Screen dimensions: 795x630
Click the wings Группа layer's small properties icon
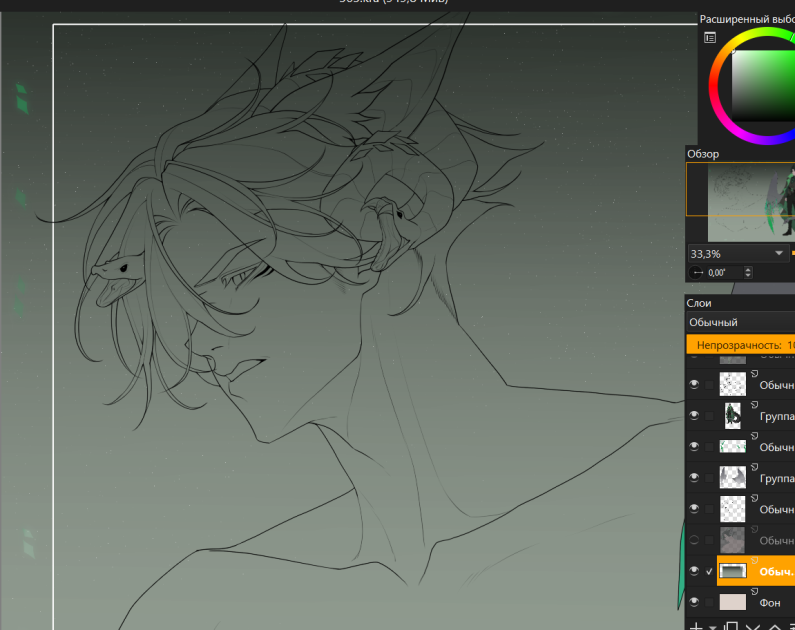(x=754, y=466)
